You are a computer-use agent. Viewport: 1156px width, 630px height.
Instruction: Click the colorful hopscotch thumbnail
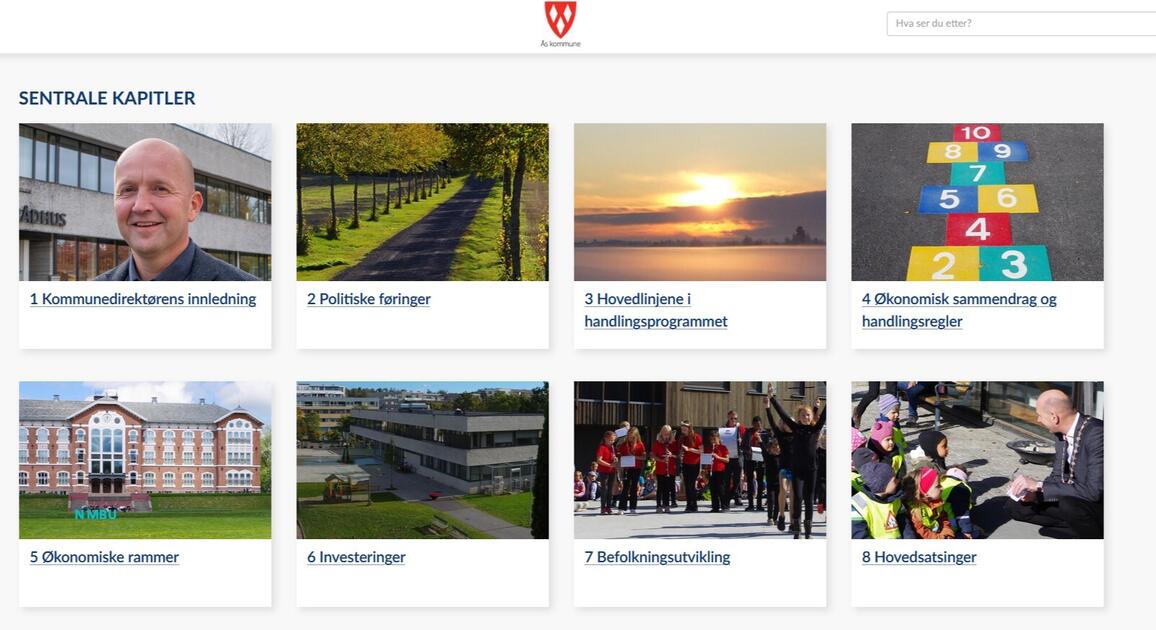click(x=978, y=202)
